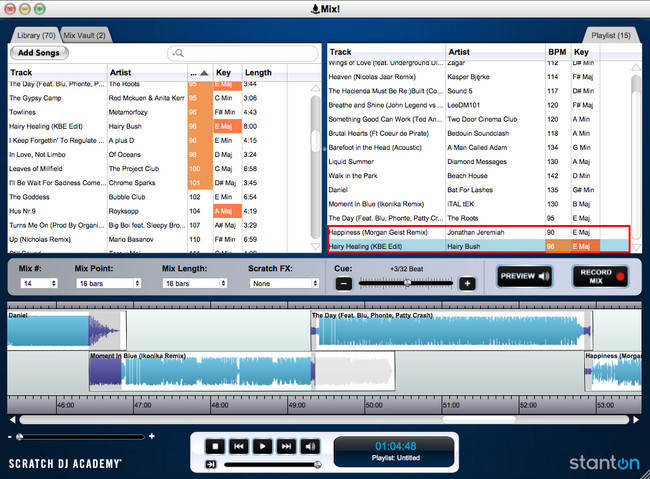Switch to the Mix Vault tab

coord(87,35)
